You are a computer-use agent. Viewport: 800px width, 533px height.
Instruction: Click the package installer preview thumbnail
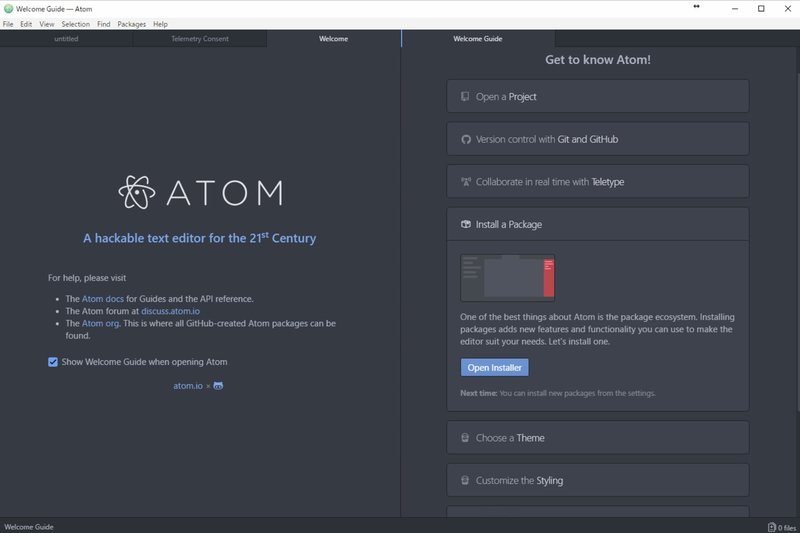(507, 277)
